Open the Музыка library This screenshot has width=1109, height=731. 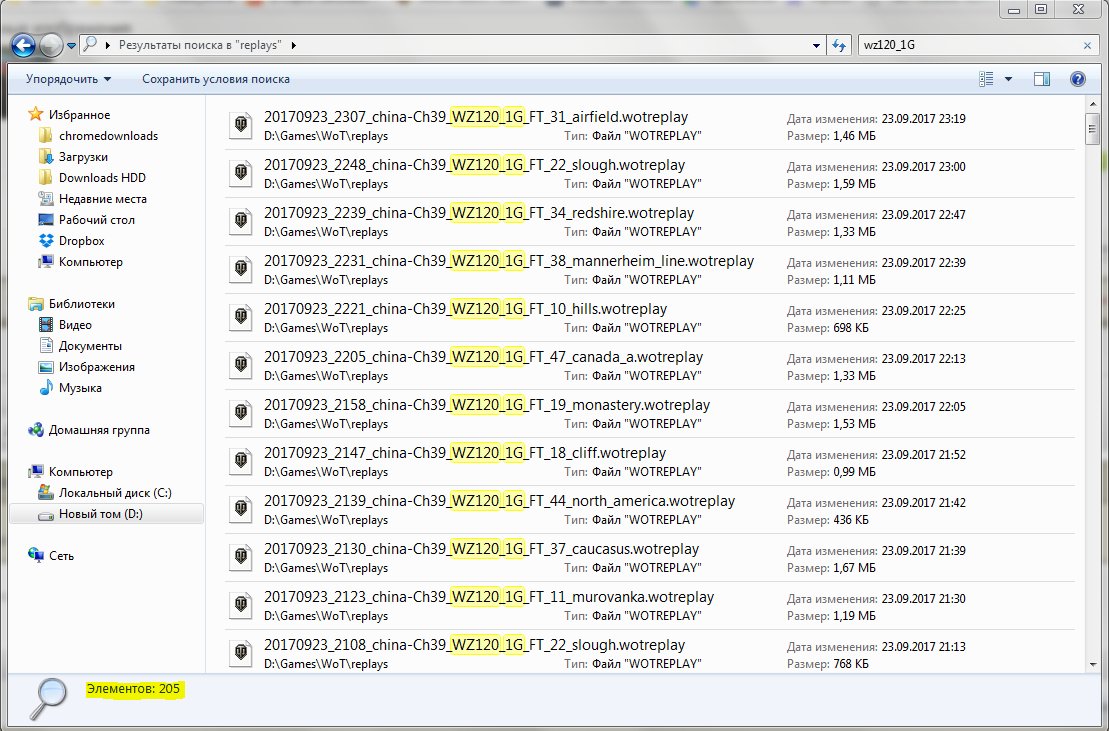(80, 387)
